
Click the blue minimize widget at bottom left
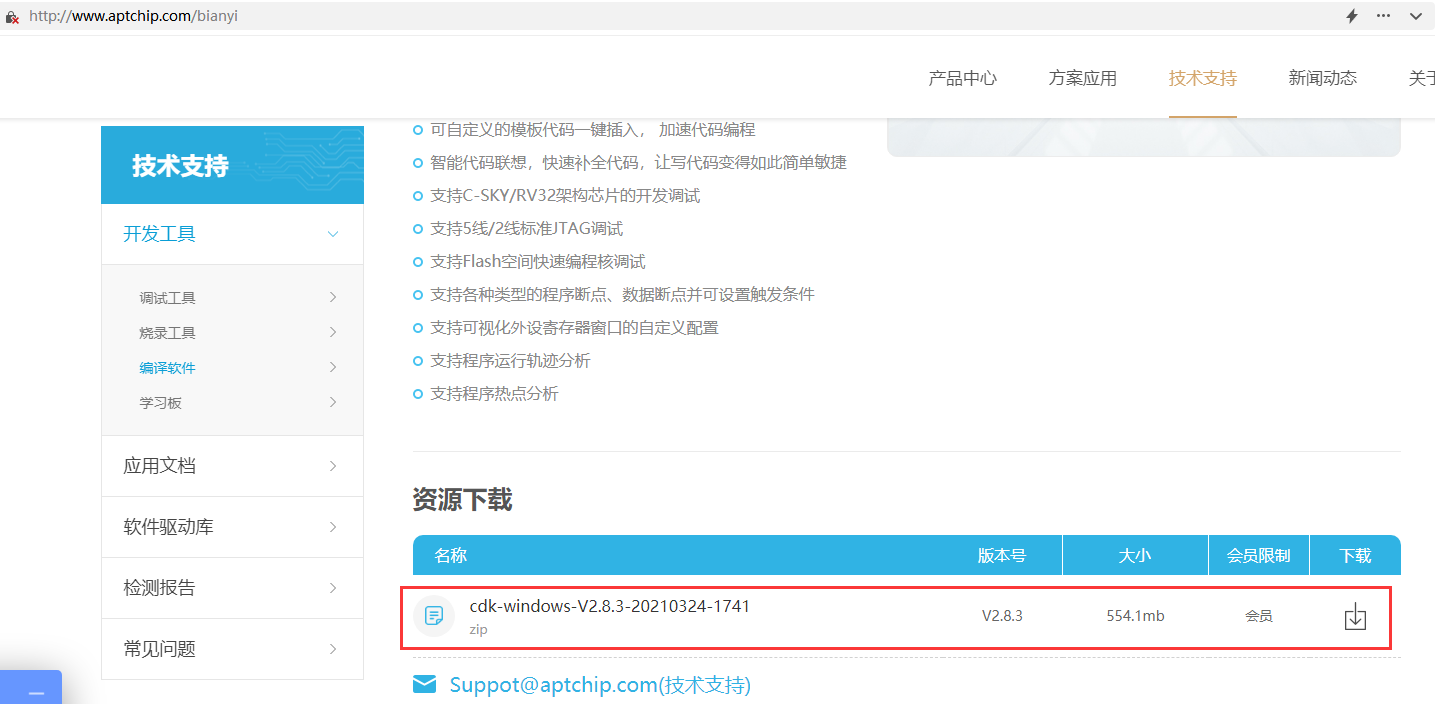(x=34, y=692)
